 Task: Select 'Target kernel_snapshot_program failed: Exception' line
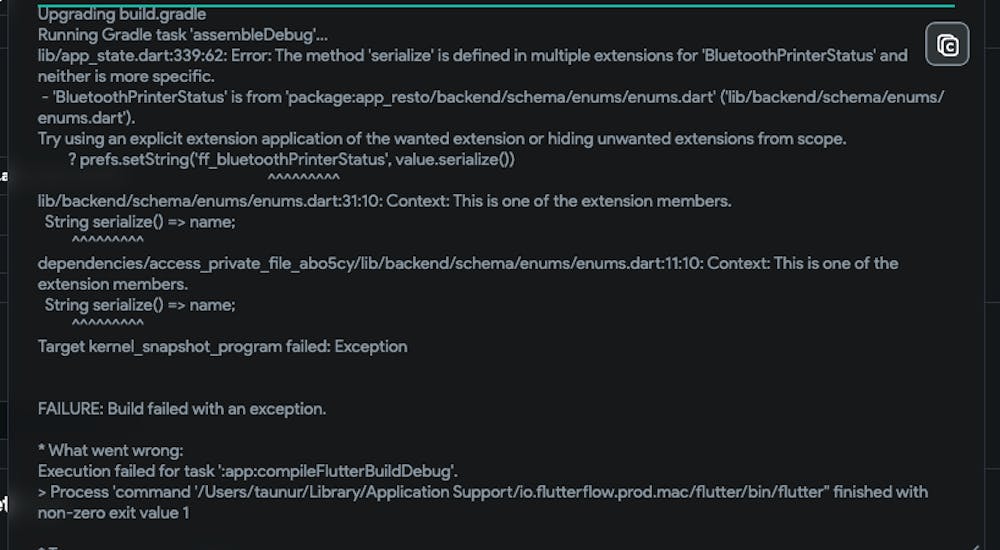point(223,346)
